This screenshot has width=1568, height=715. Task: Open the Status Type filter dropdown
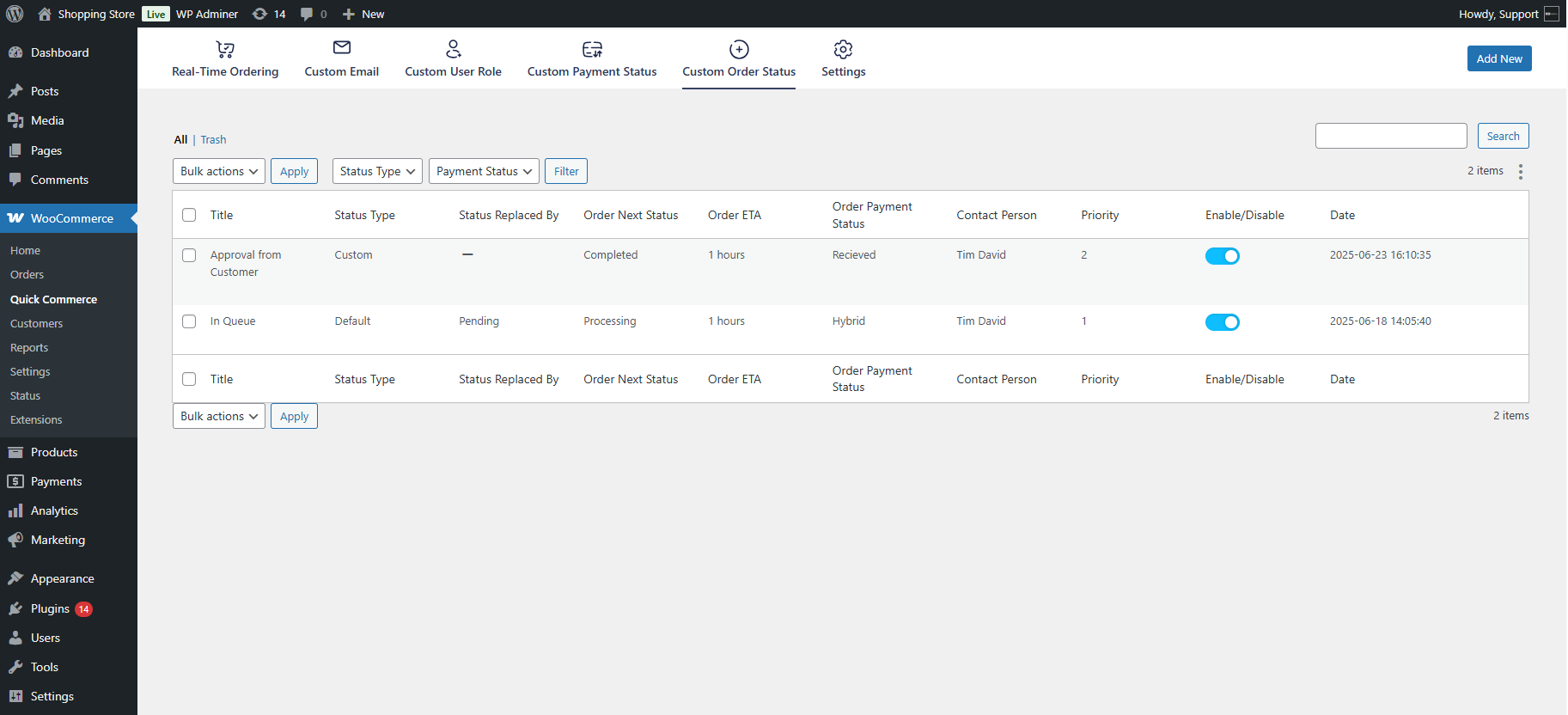click(x=377, y=171)
